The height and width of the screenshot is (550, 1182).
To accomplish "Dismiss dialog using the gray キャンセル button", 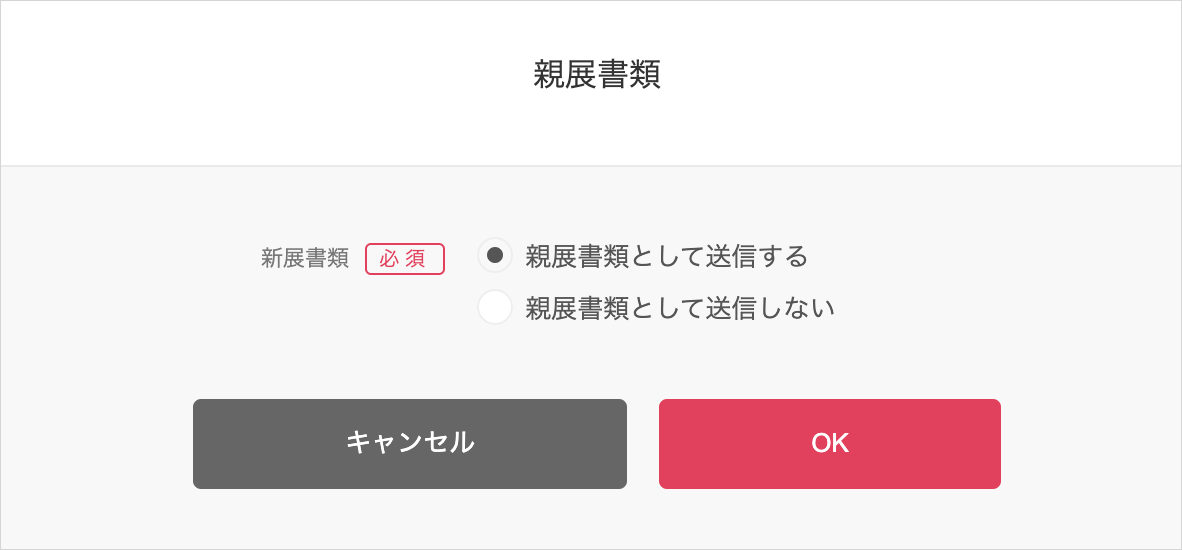I will [410, 444].
